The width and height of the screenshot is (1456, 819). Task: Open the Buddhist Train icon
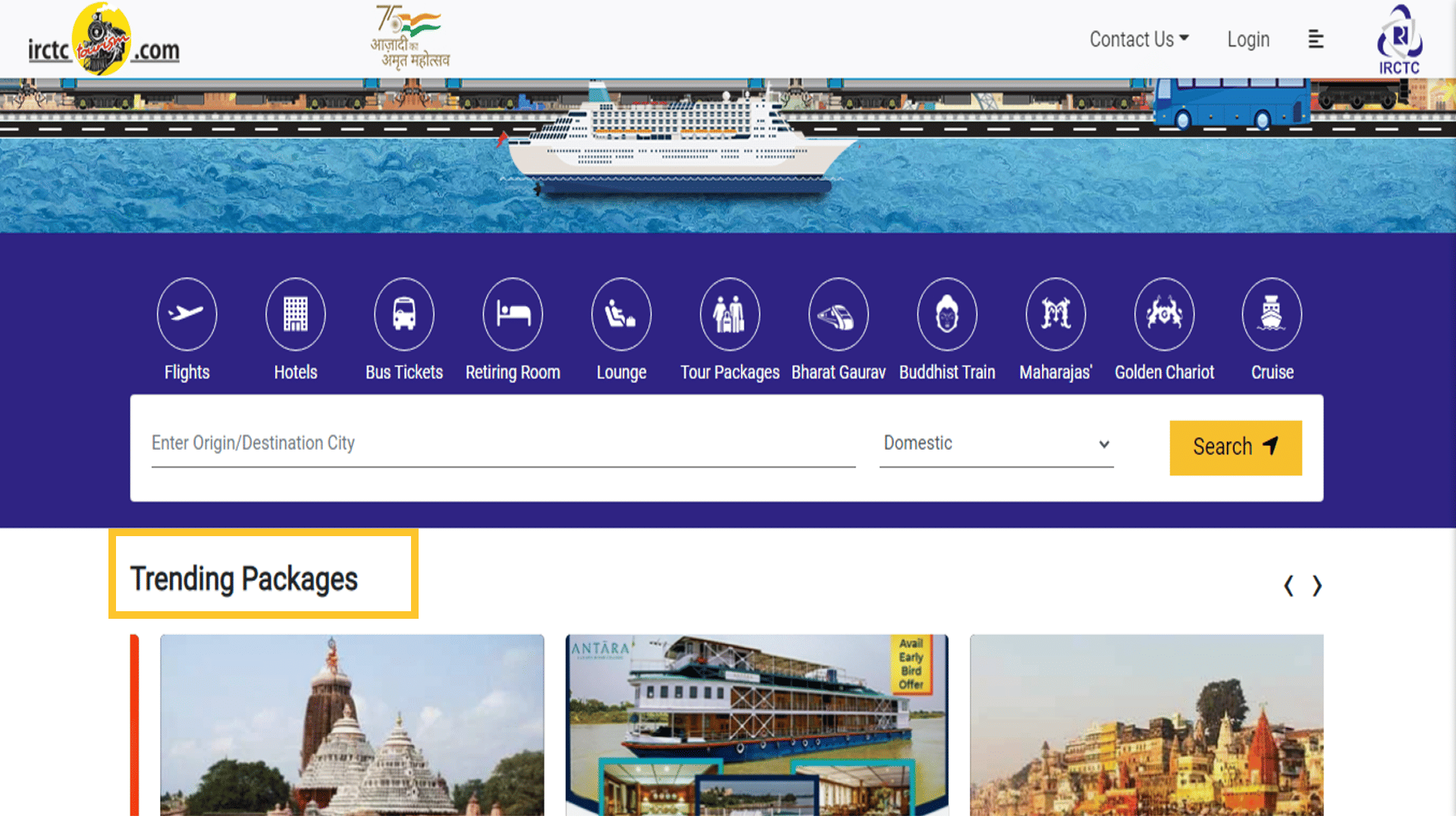pos(947,313)
